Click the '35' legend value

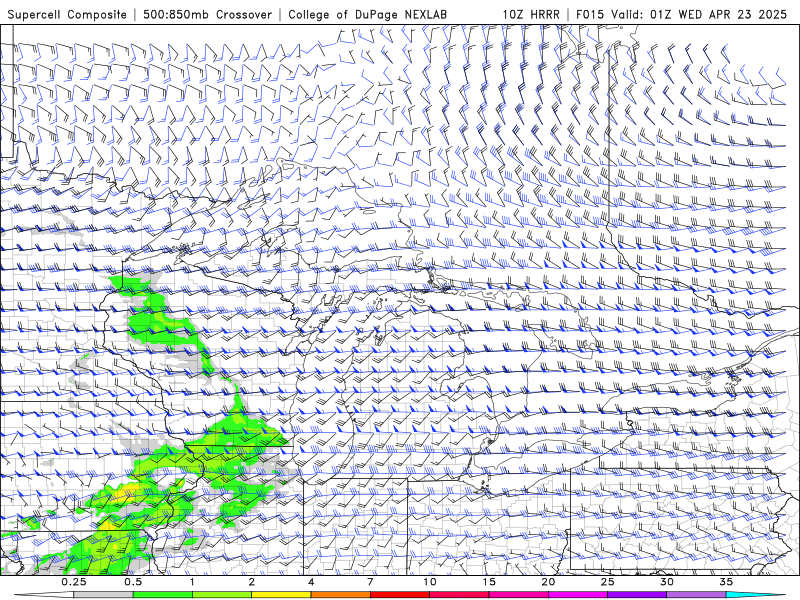[726, 582]
